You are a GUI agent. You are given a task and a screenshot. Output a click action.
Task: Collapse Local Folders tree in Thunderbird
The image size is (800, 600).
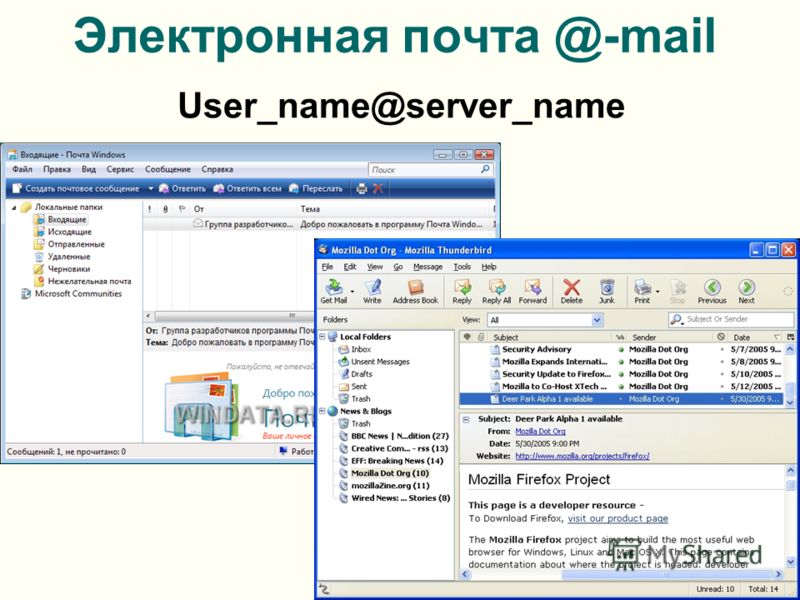tap(322, 337)
